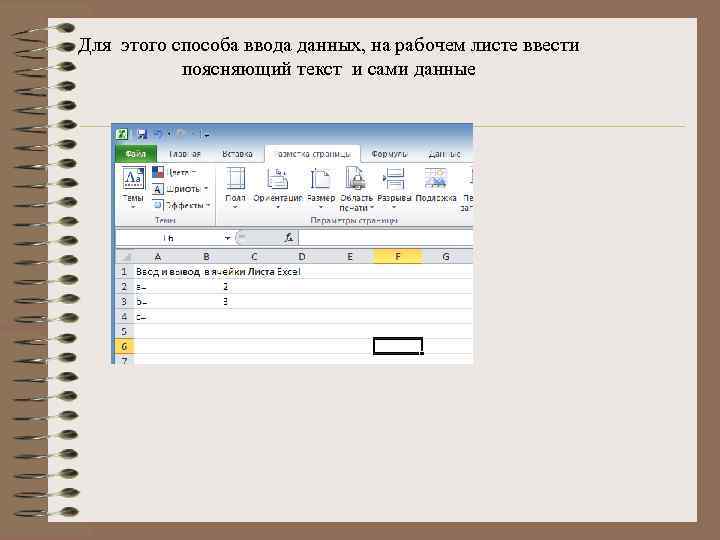The height and width of the screenshot is (540, 720).
Task: Open the Ориентация orientation menu
Action: pyautogui.click(x=278, y=188)
